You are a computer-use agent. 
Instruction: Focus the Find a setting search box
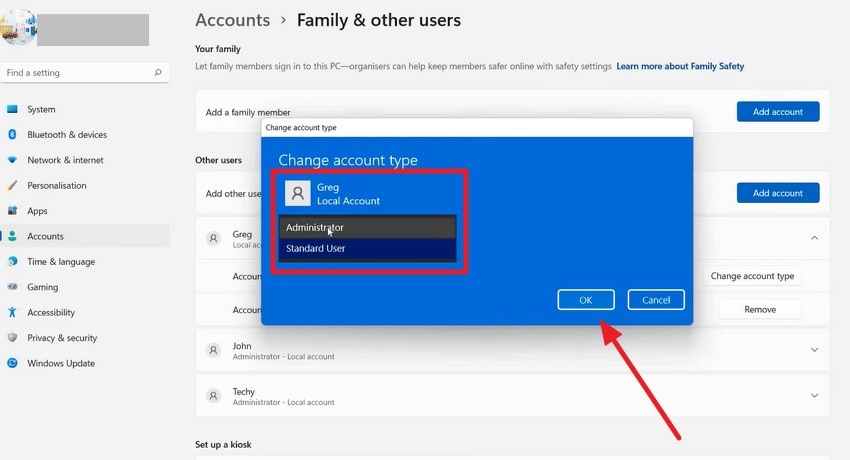85,73
